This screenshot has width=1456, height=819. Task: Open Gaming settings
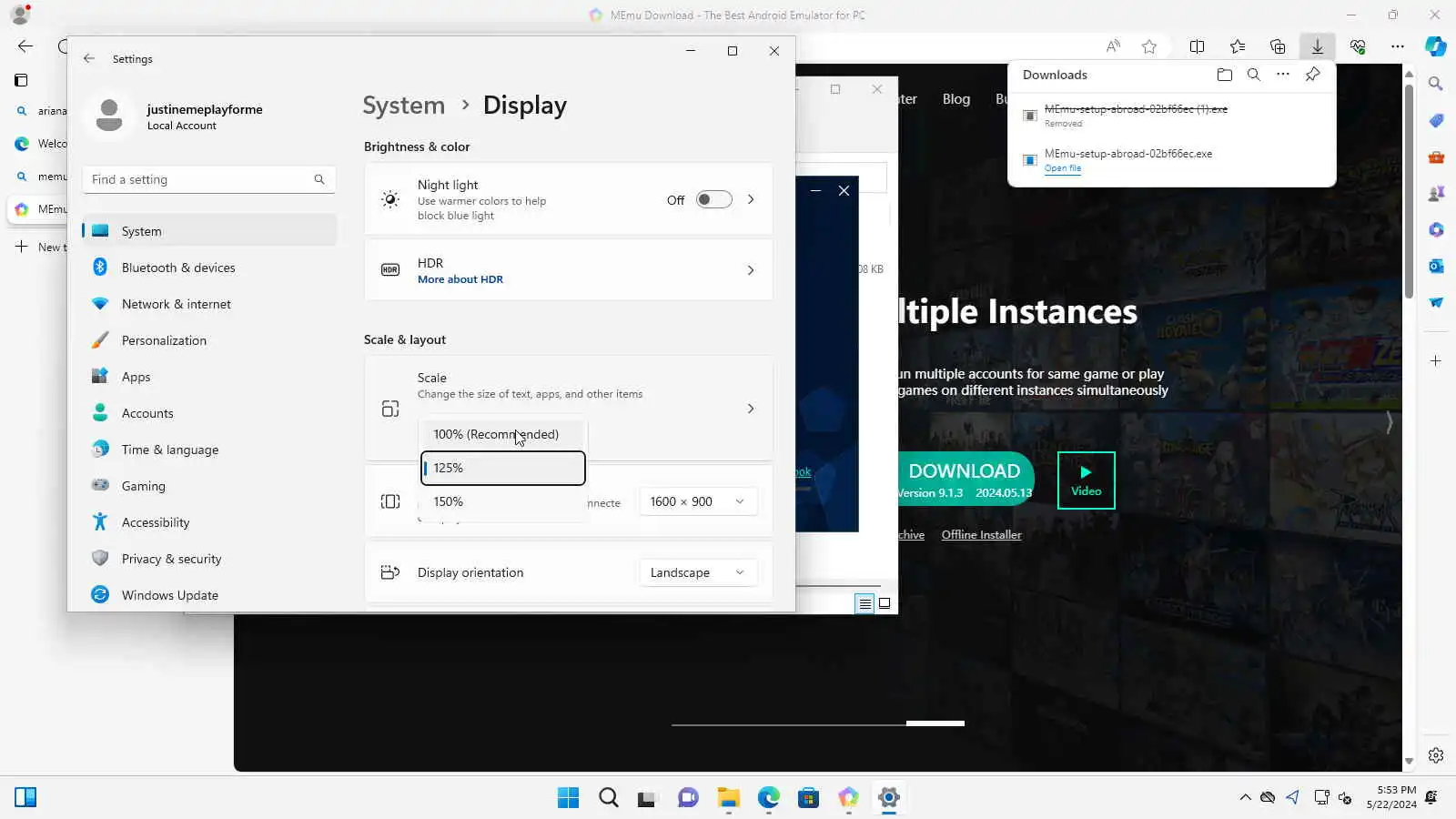209,486
